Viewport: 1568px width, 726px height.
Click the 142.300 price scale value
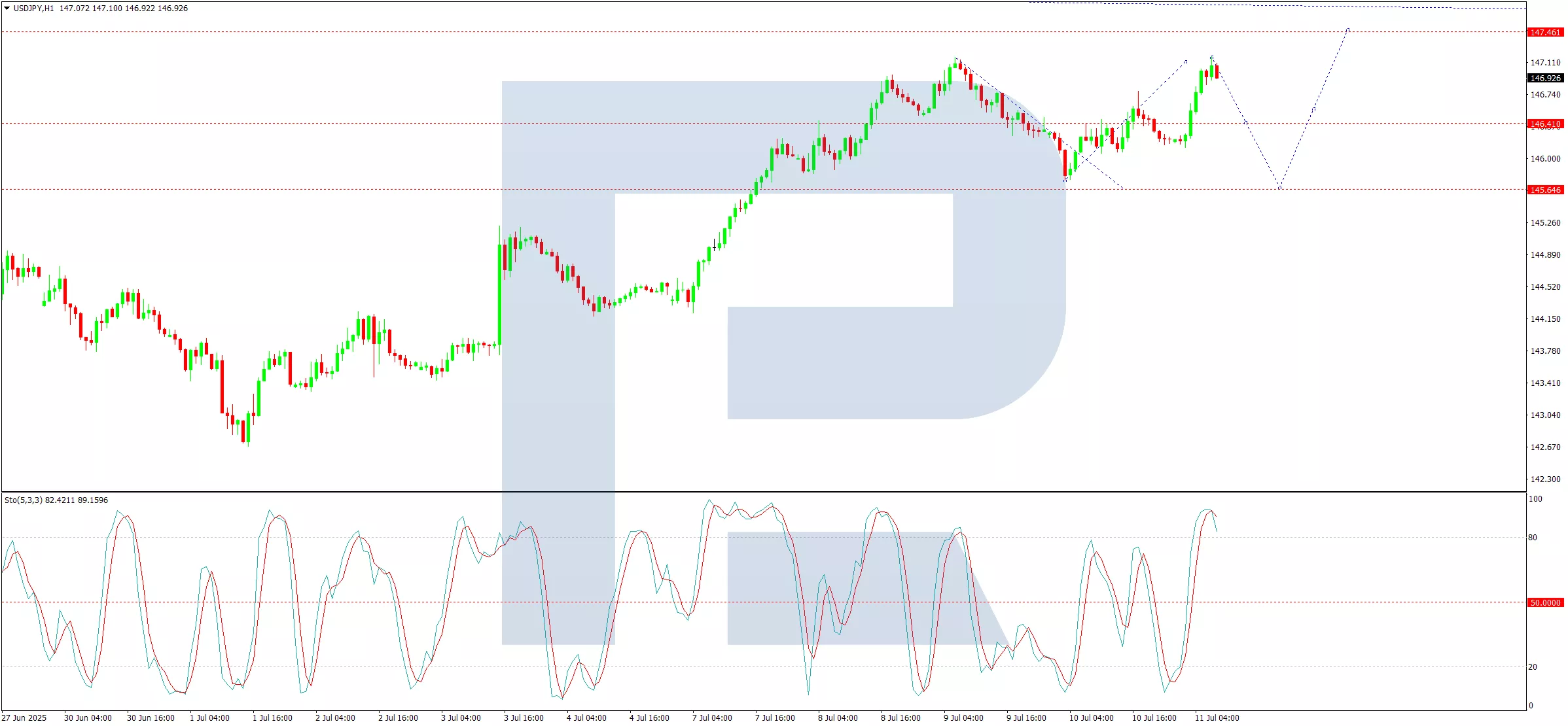1545,479
